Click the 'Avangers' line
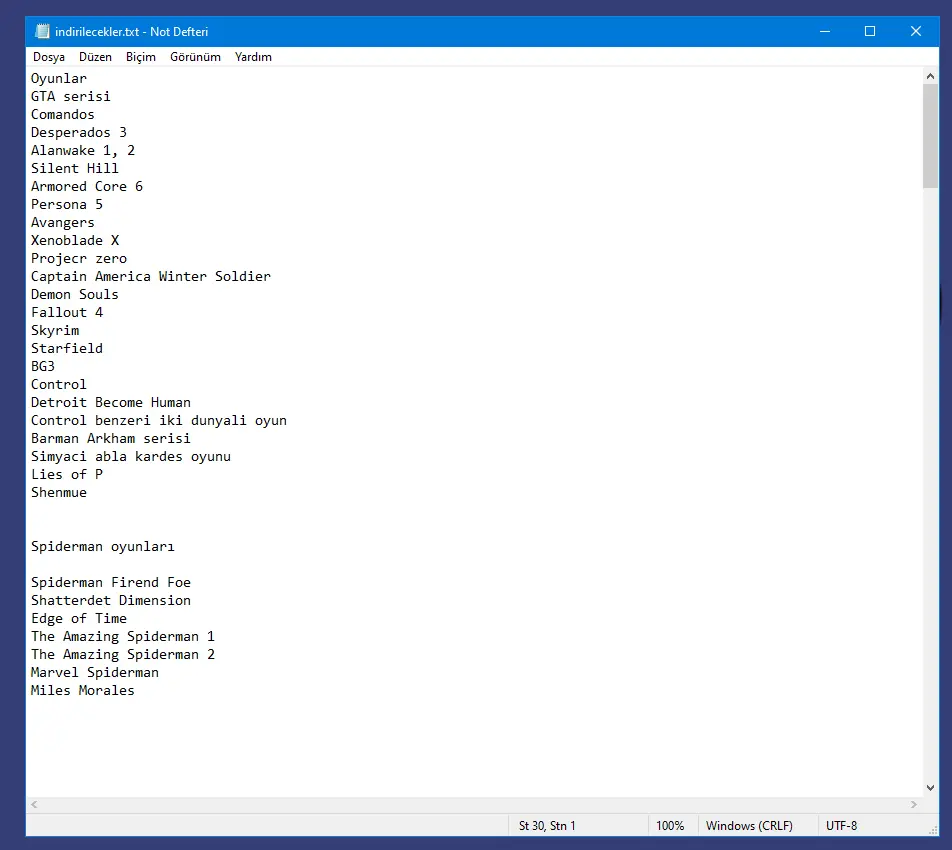Viewport: 952px width, 850px height. [x=63, y=222]
